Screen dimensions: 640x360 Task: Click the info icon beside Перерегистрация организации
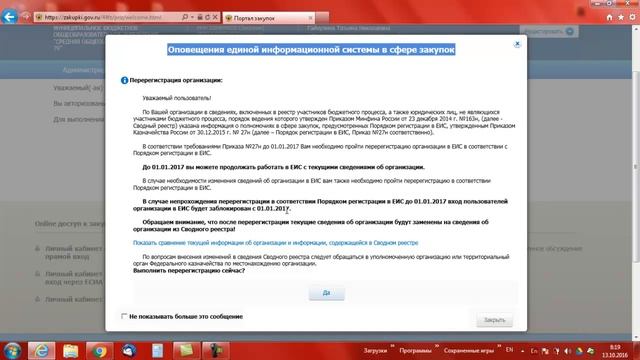pyautogui.click(x=124, y=80)
